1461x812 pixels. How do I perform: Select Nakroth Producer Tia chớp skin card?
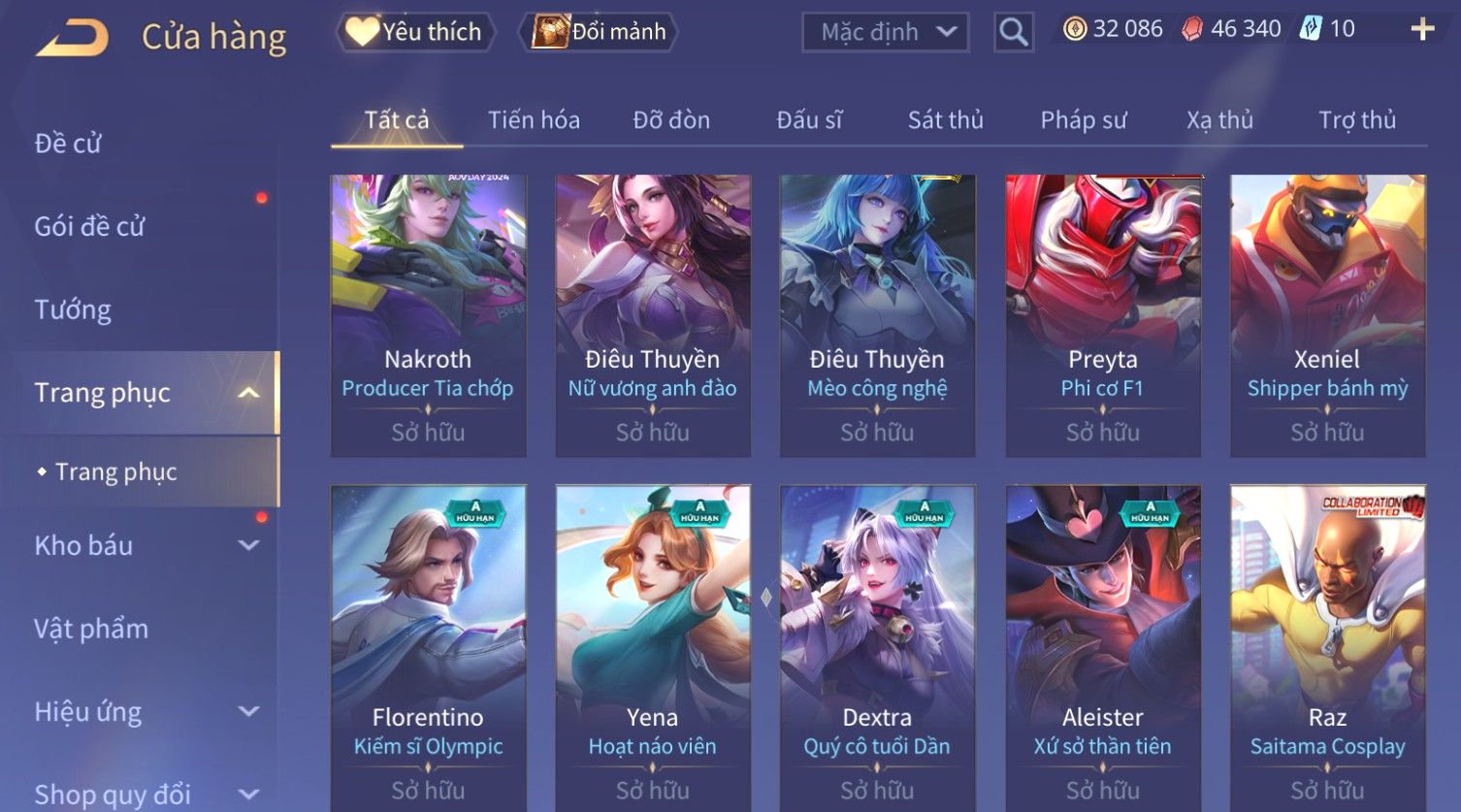[x=428, y=315]
